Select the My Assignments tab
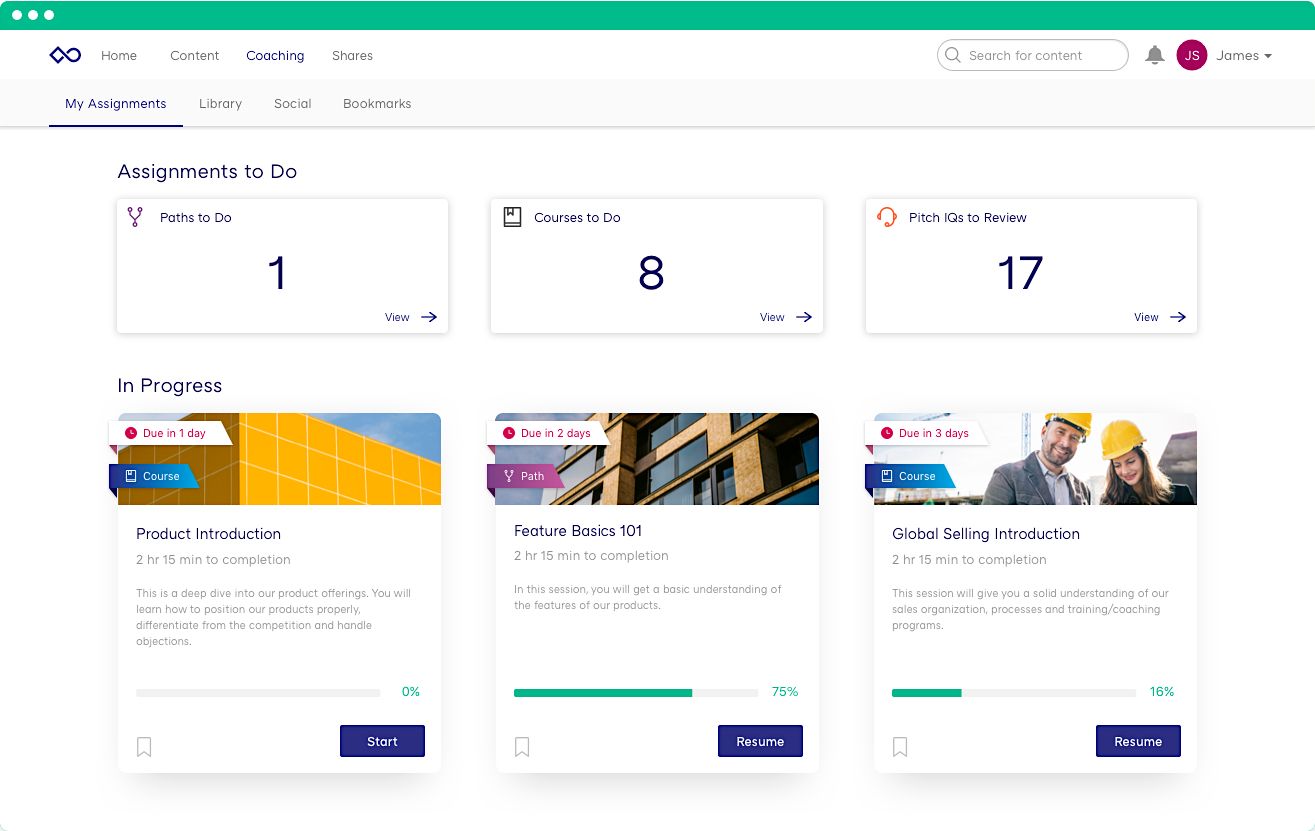The width and height of the screenshot is (1315, 831). tap(116, 104)
